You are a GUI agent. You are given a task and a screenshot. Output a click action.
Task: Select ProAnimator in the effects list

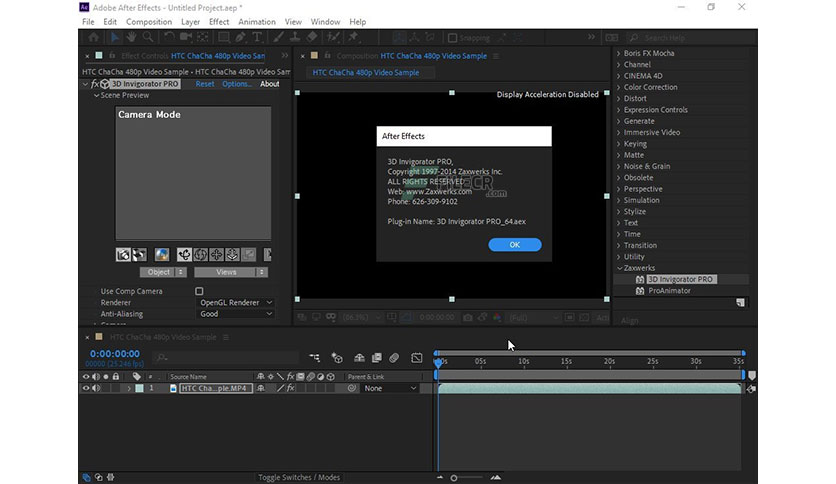669,291
